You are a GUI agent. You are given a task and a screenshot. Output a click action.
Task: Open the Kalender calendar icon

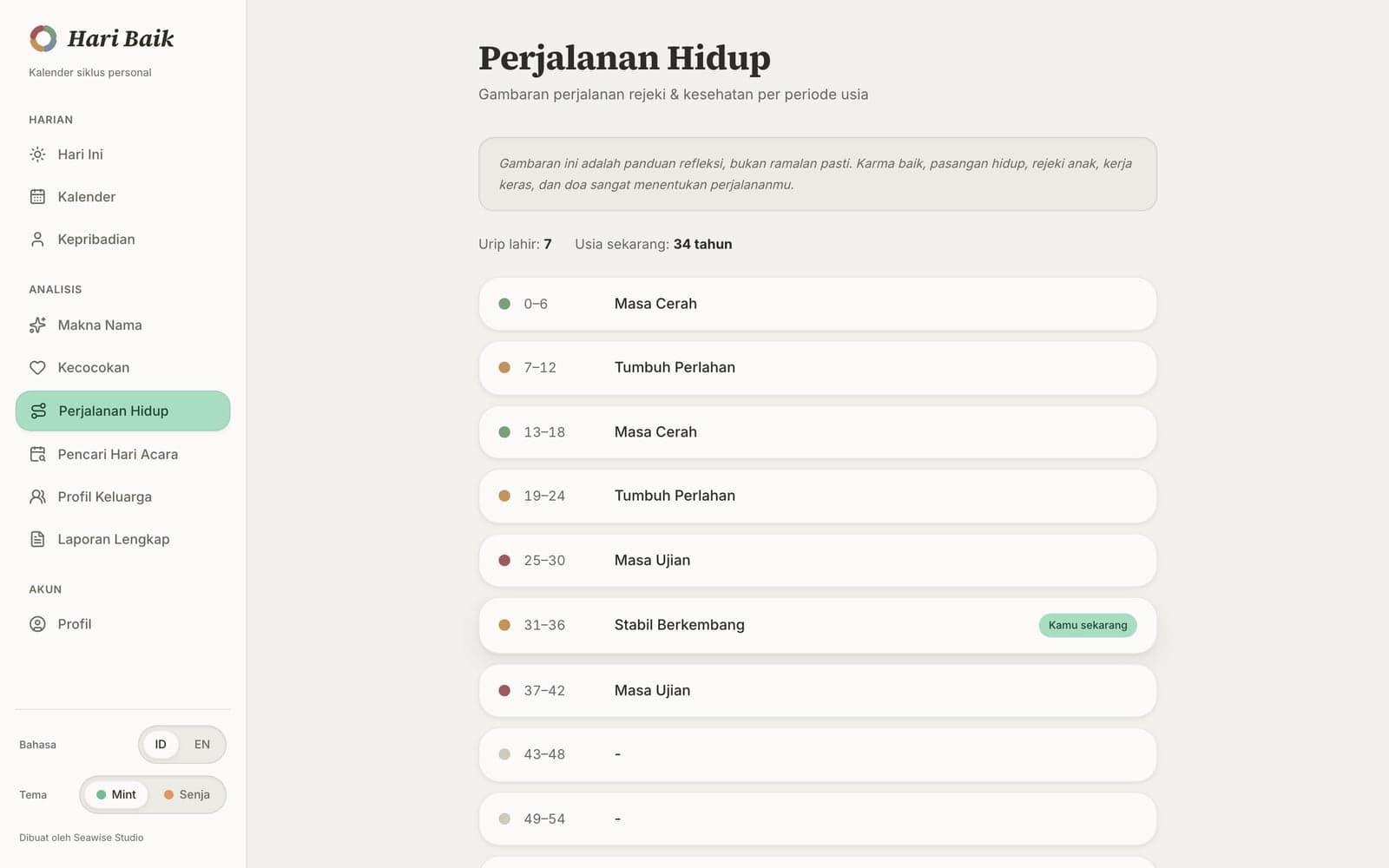point(37,197)
